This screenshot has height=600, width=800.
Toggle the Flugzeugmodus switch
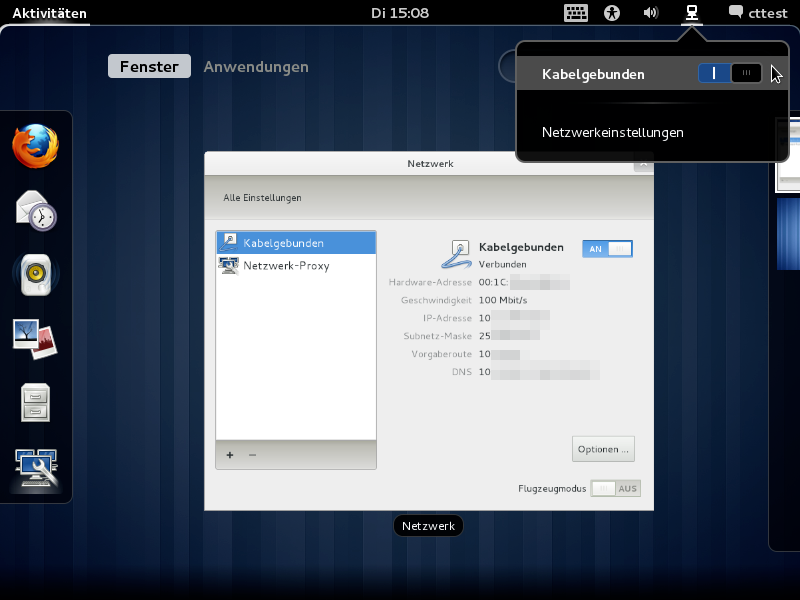pos(615,488)
